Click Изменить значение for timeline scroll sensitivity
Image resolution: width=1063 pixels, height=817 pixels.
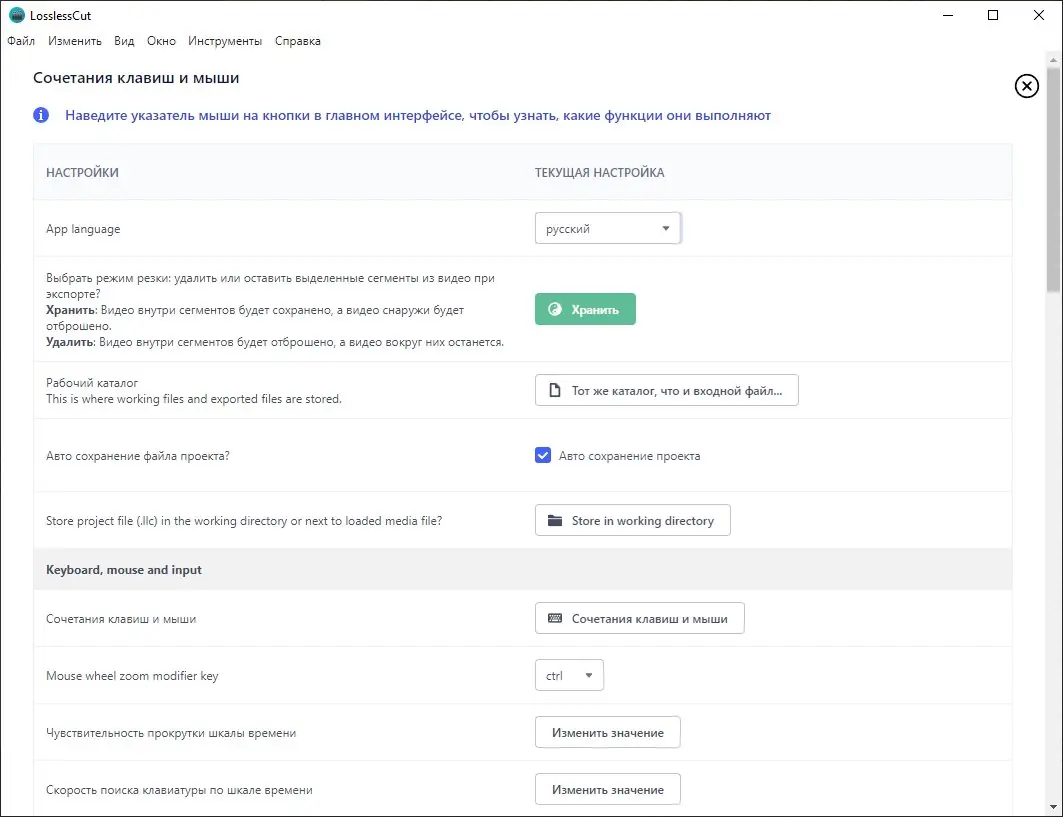click(607, 732)
